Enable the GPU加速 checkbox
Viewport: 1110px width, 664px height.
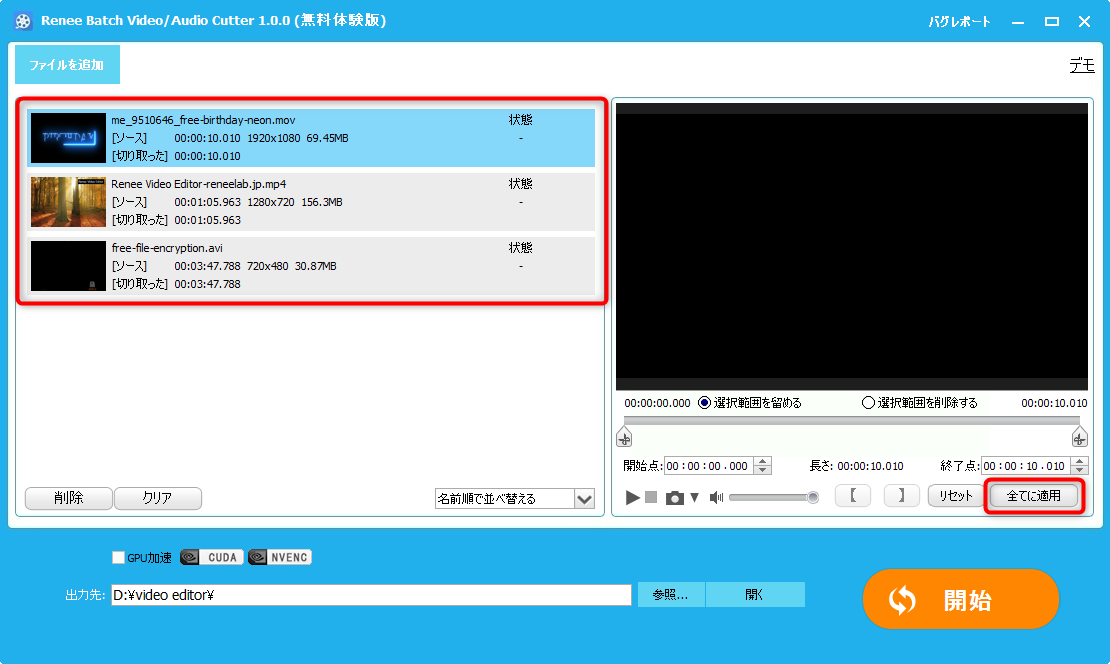(x=118, y=557)
